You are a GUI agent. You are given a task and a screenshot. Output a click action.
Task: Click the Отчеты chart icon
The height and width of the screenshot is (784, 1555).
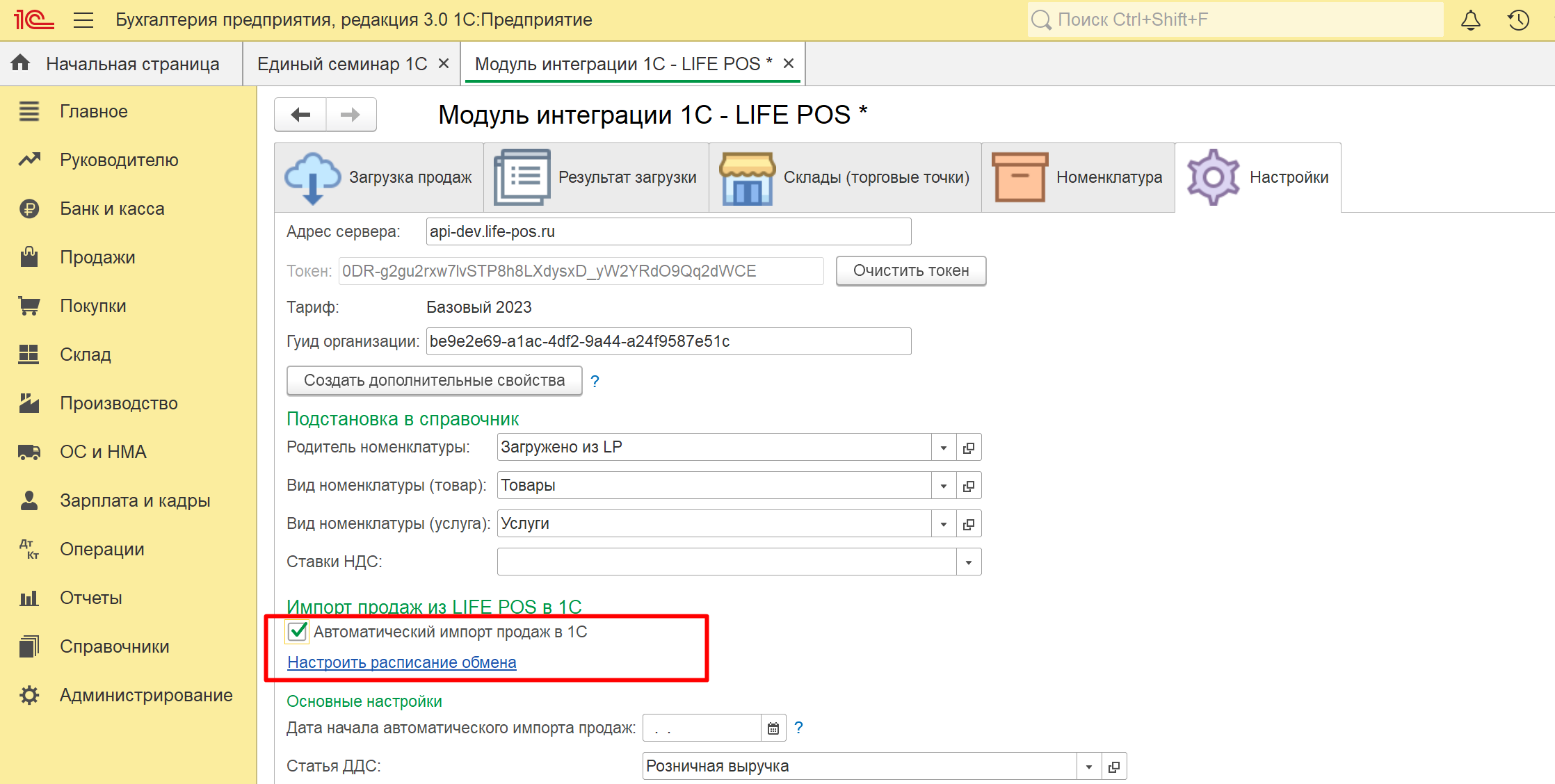pyautogui.click(x=29, y=598)
